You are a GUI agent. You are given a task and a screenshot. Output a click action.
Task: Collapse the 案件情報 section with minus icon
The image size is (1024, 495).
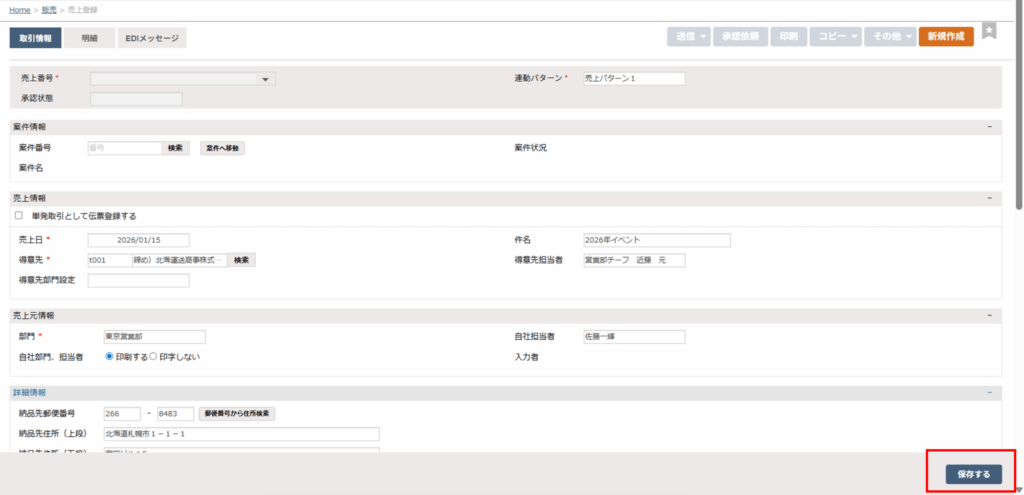point(989,127)
